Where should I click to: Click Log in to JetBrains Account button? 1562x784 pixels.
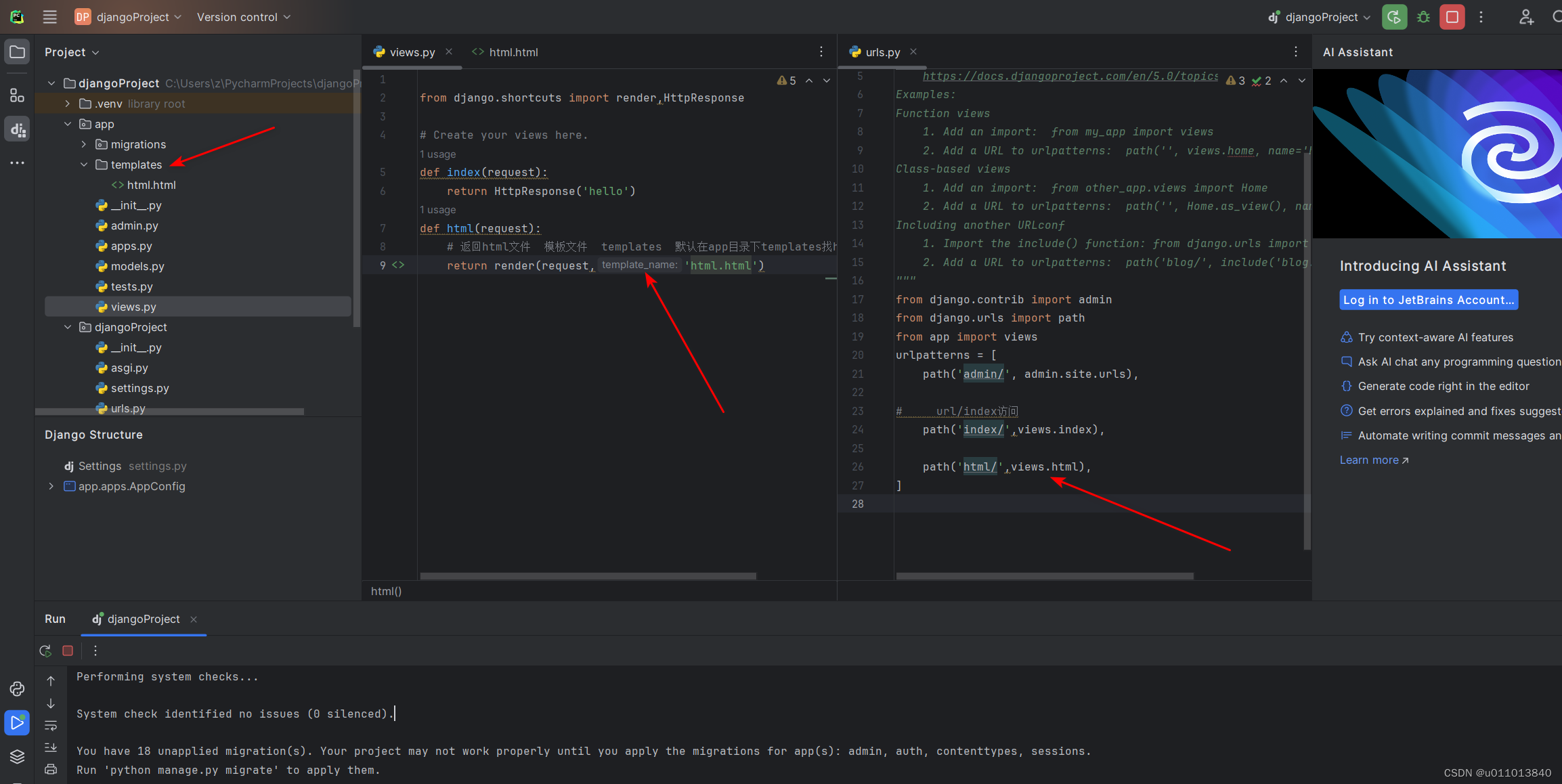tap(1428, 300)
